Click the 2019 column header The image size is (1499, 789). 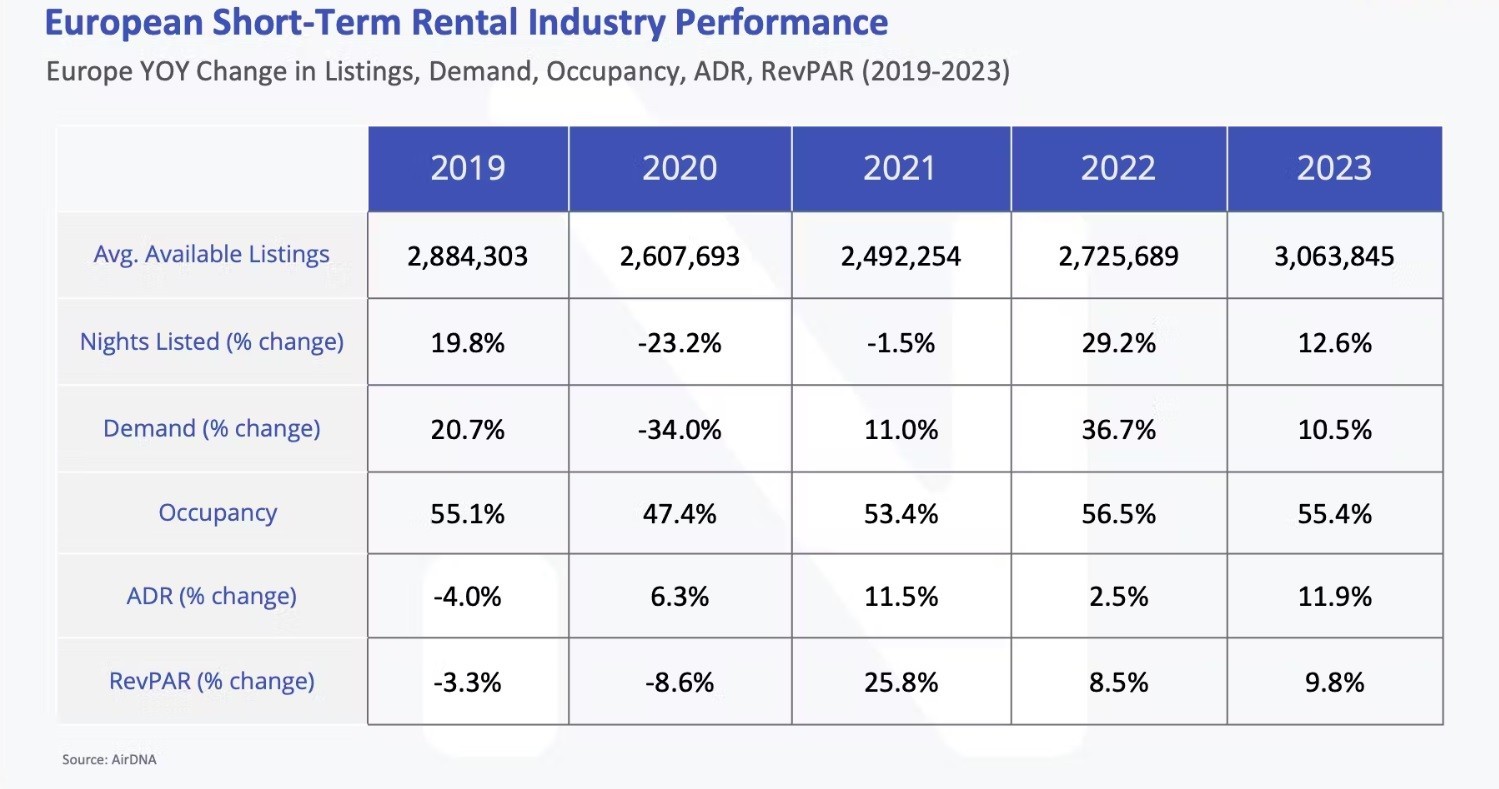467,168
